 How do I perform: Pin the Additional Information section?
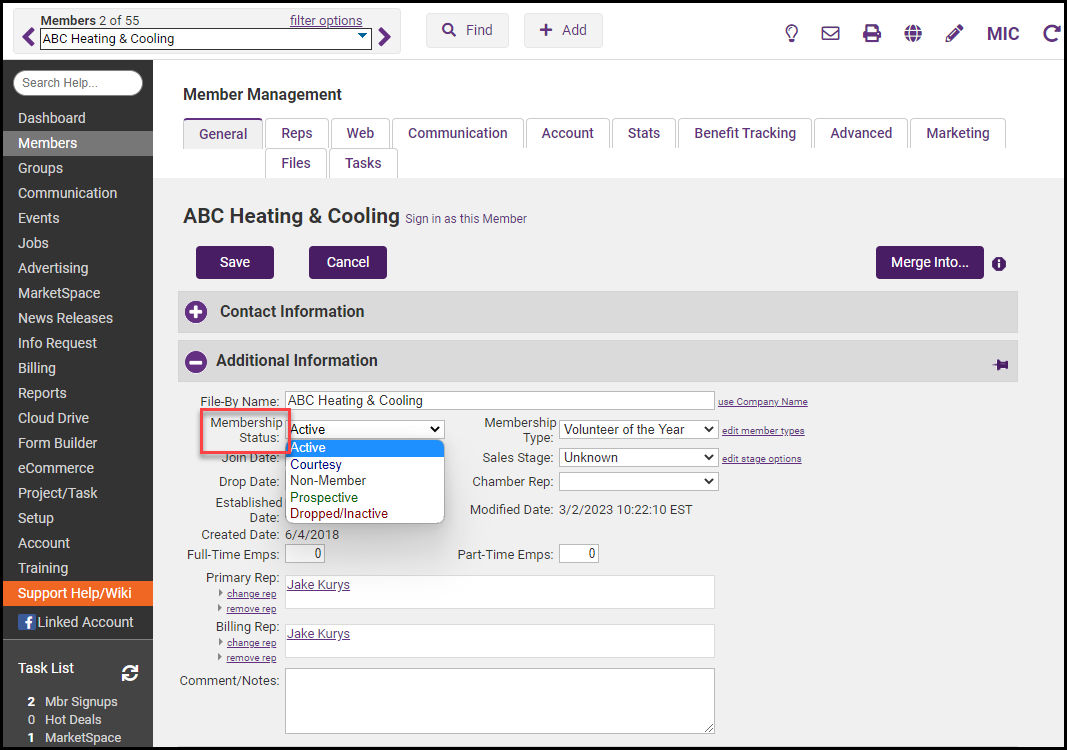[x=1000, y=365]
